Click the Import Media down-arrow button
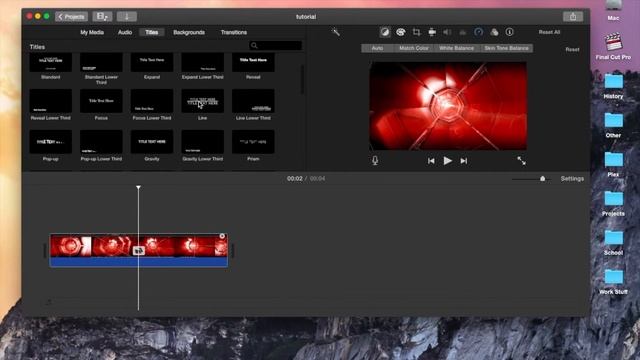Screen dimensions: 640x360 point(127,16)
